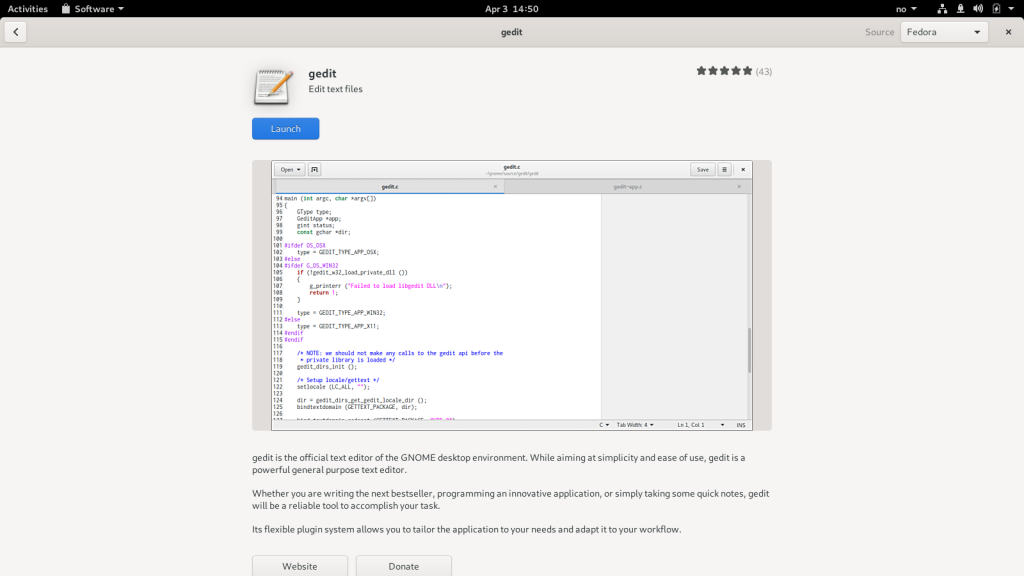Click the battery status icon
1024x576 pixels.
(x=996, y=8)
